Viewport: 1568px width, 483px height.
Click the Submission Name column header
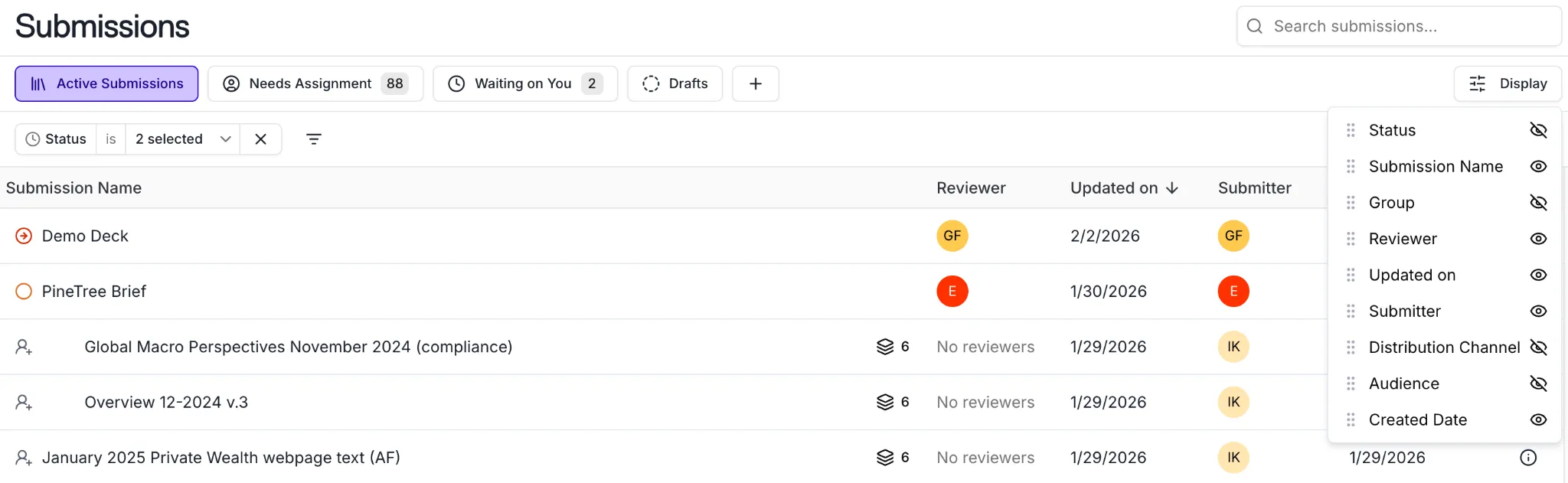[x=73, y=188]
